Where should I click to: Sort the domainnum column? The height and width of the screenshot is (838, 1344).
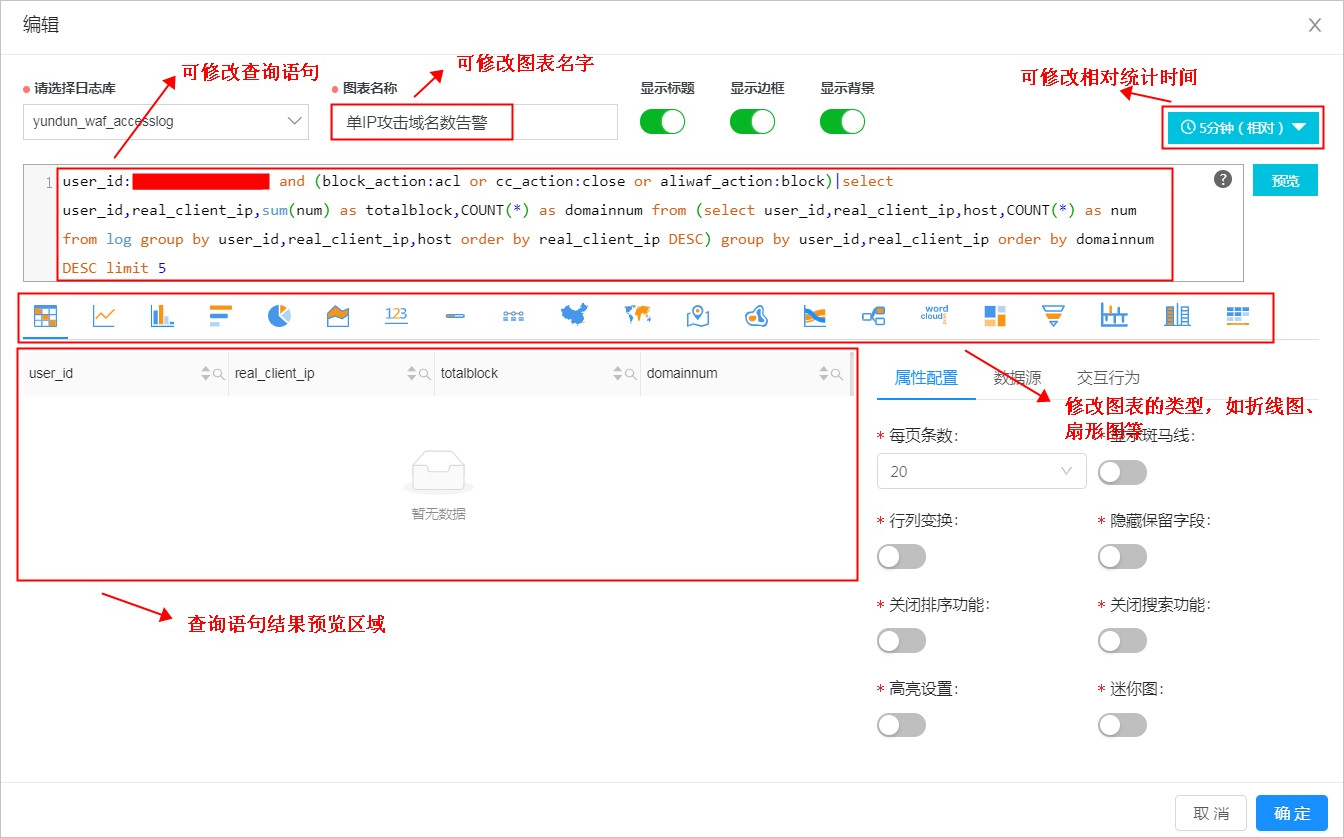[824, 374]
